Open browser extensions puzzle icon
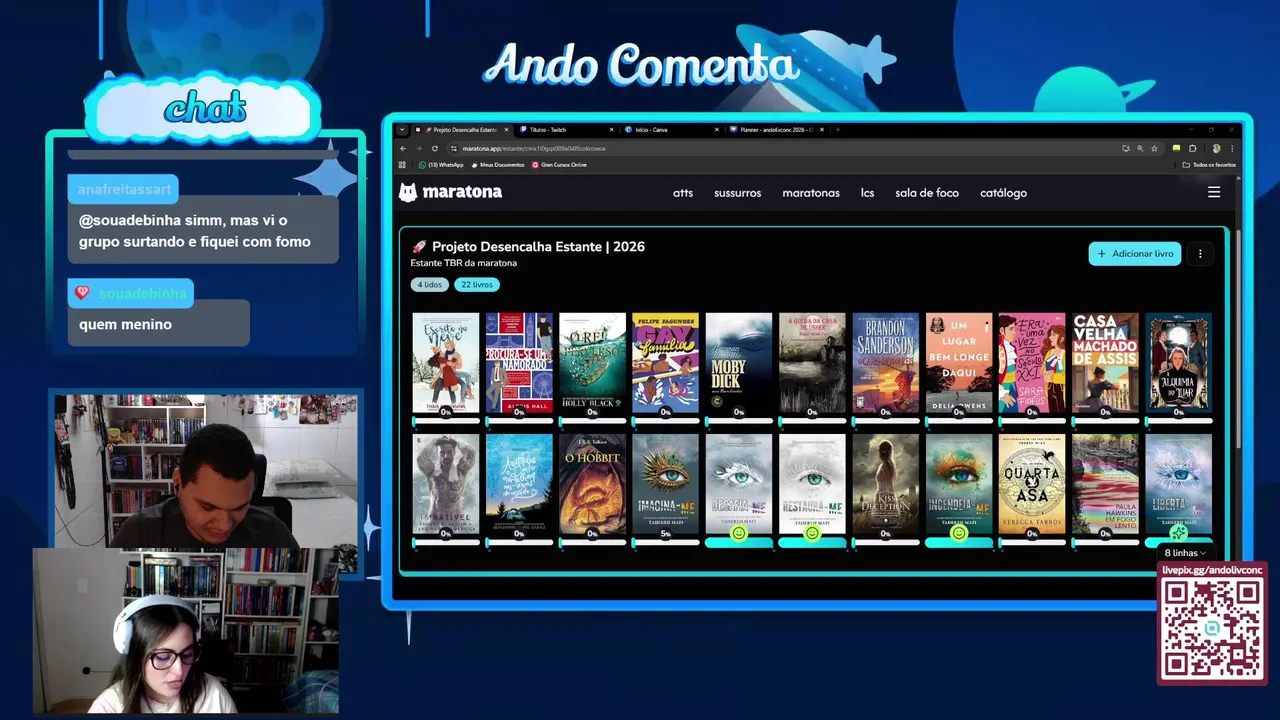 click(x=1192, y=148)
